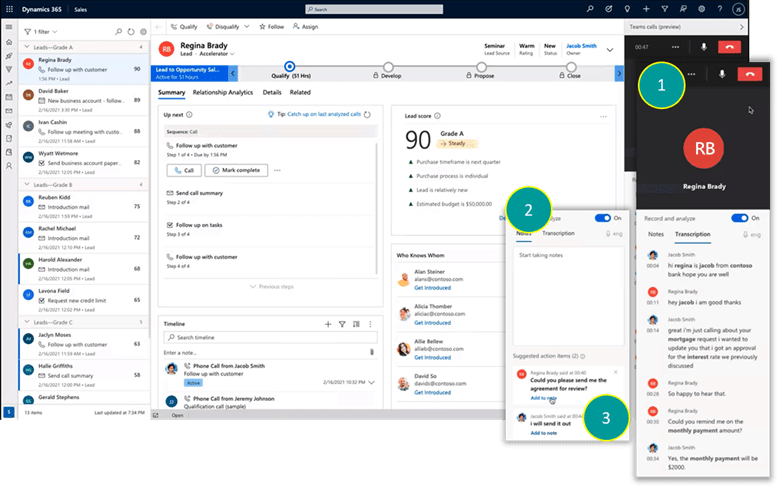This screenshot has height=489, width=780.
Task: Select David Baker lead in work list
Action: pyautogui.click(x=84, y=100)
